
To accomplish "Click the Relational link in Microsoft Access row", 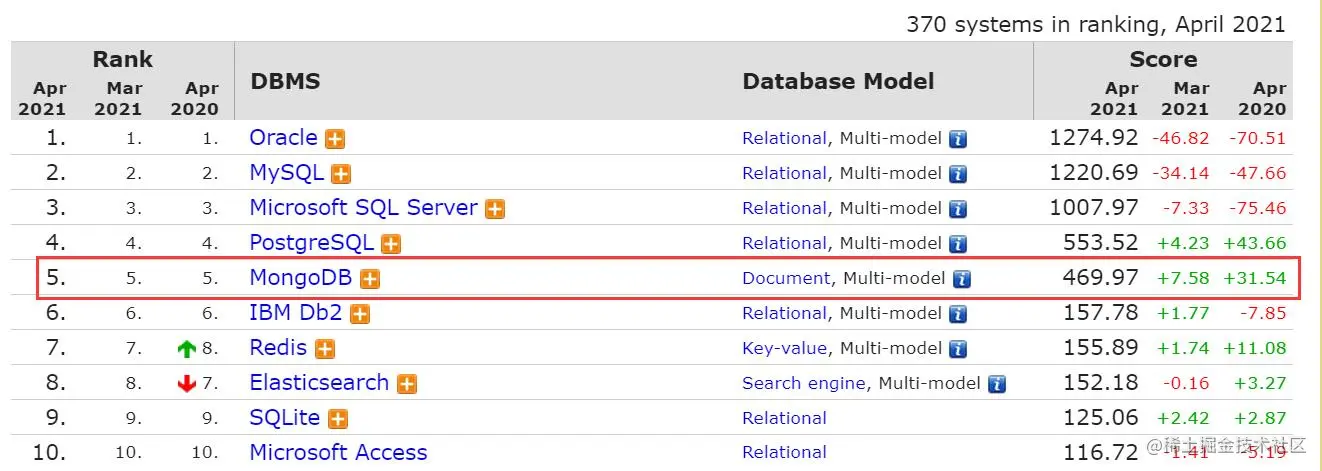I will 784,453.
